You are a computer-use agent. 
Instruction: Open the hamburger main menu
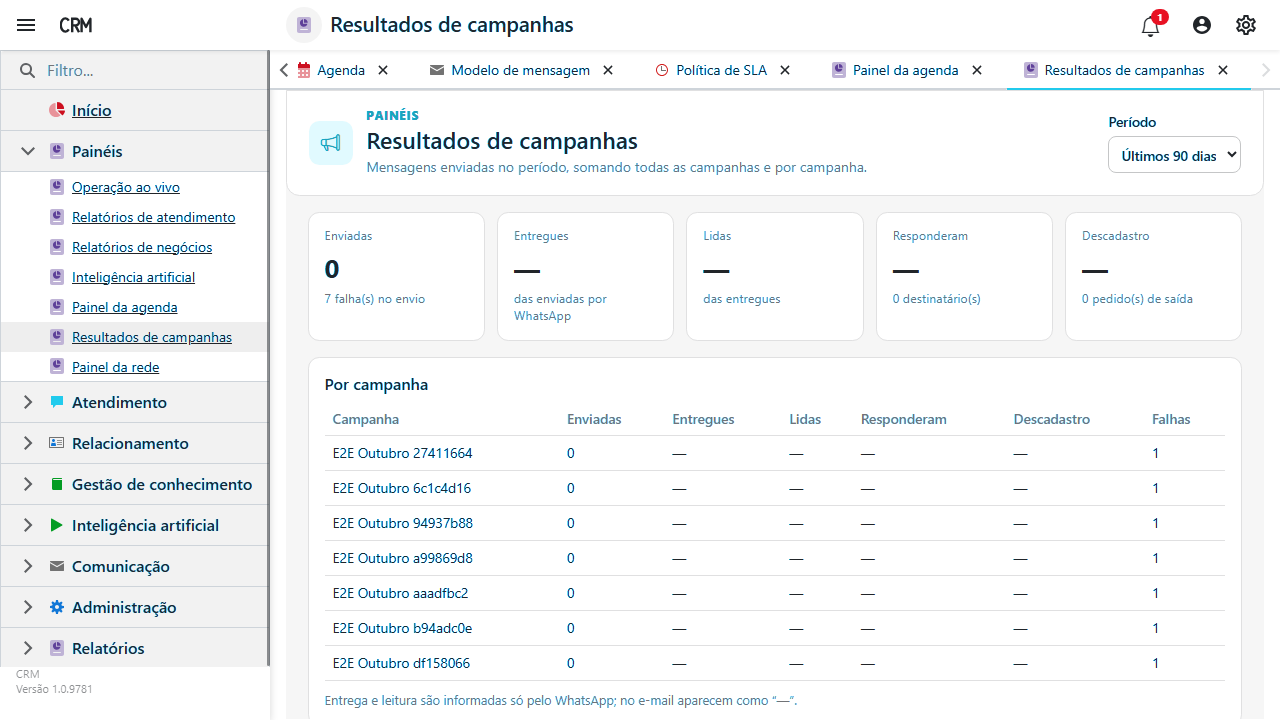coord(26,25)
